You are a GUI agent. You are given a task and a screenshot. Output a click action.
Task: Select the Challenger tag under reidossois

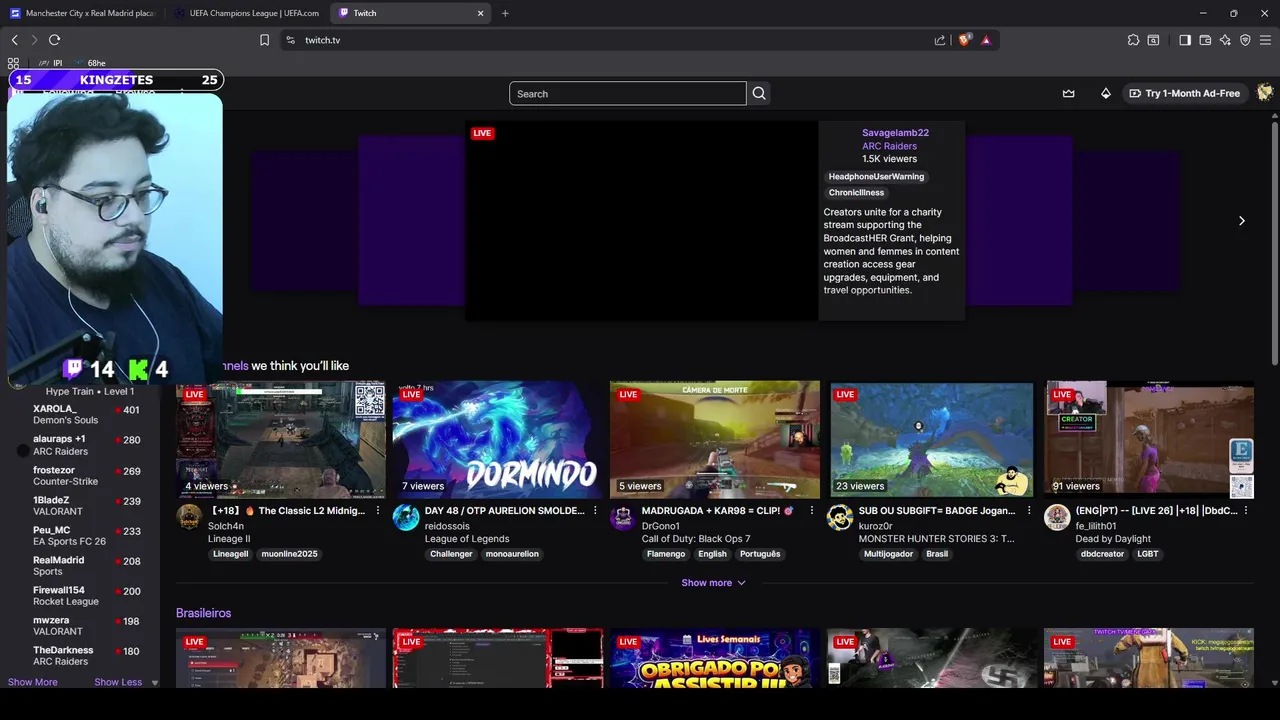(x=451, y=553)
